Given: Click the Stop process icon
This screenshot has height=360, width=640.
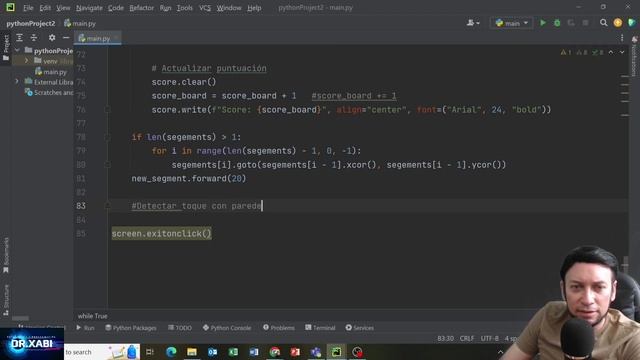Looking at the screenshot, I should click(x=585, y=23).
